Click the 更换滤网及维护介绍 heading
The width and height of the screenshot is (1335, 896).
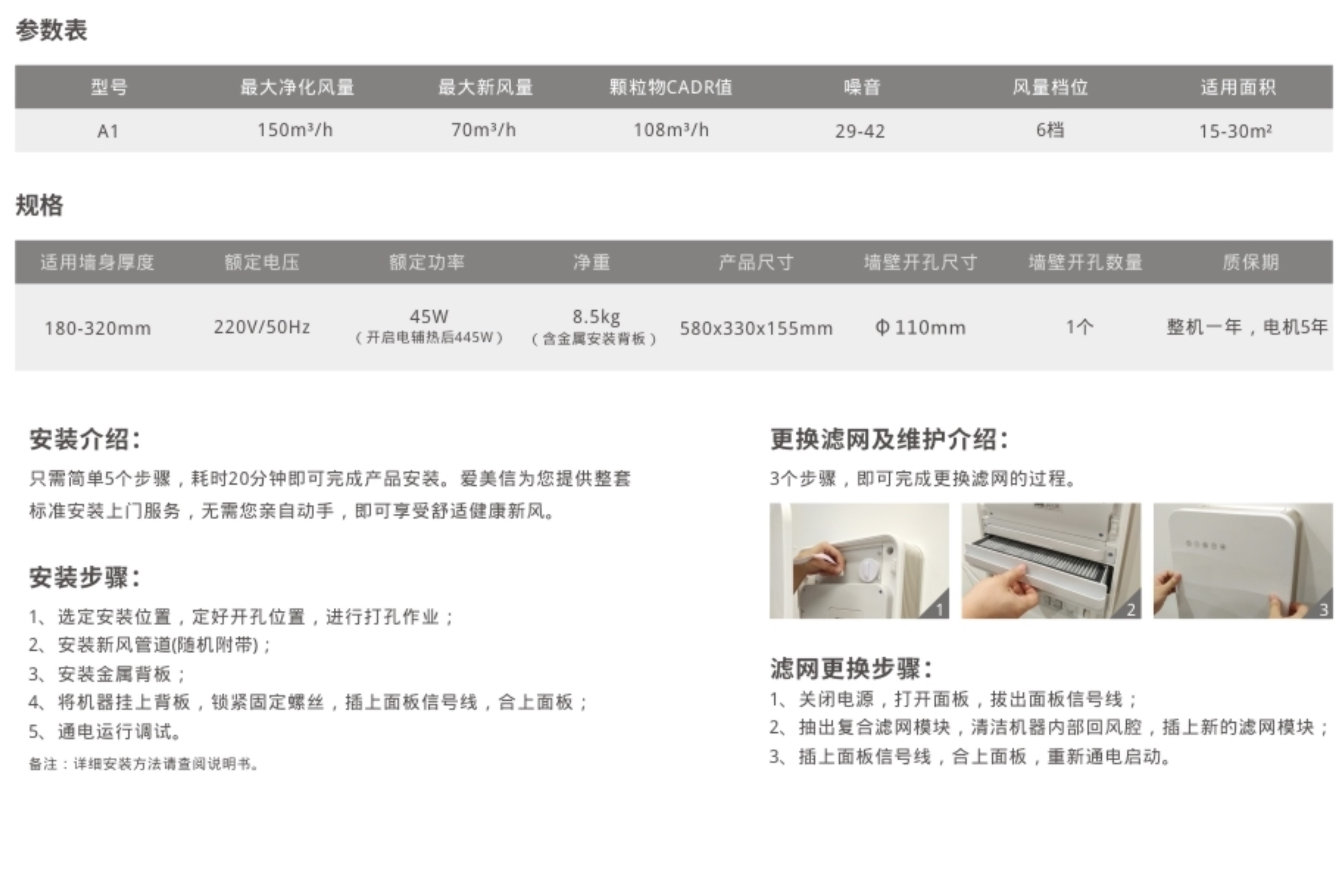889,440
